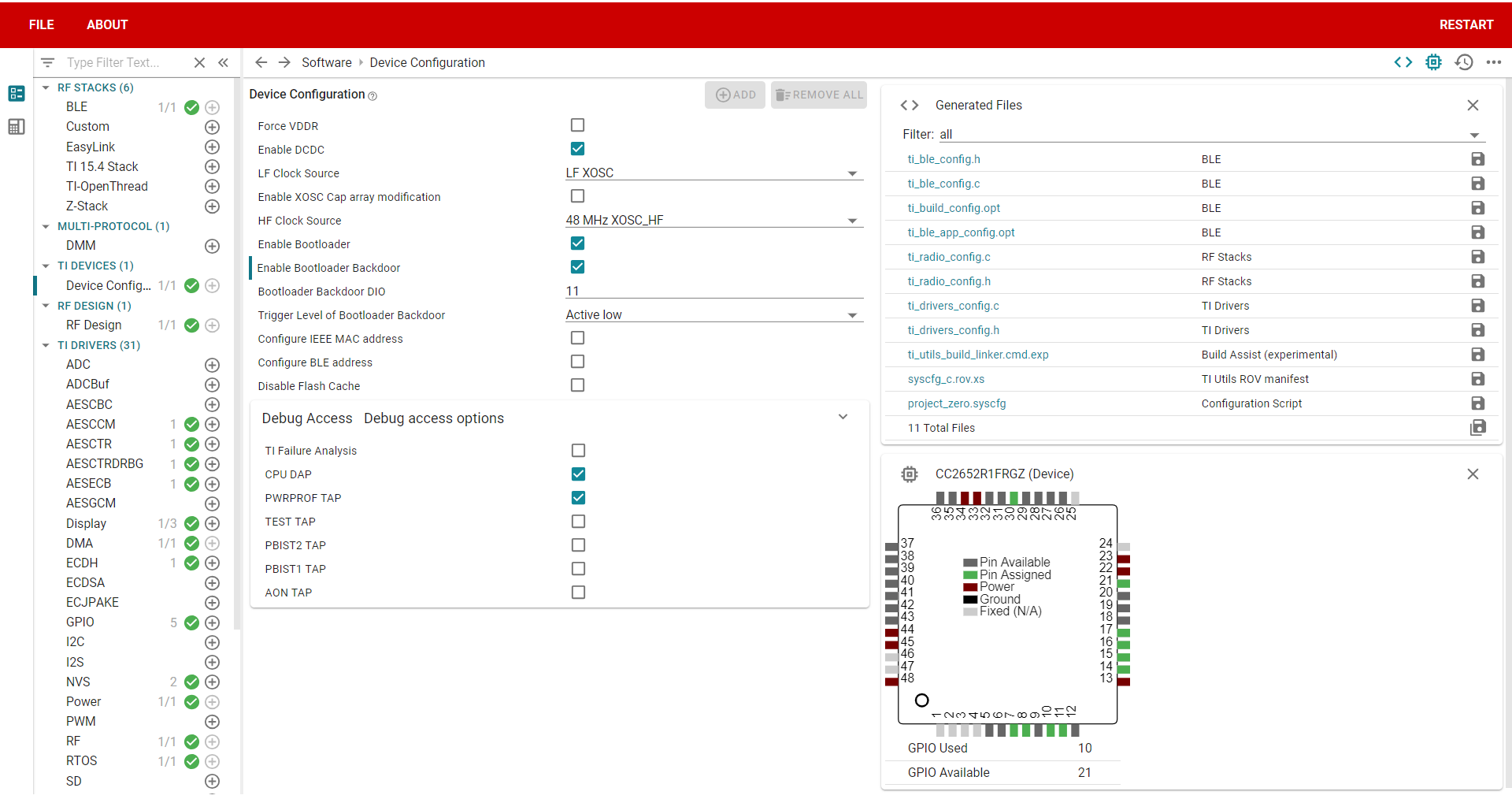The width and height of the screenshot is (1512, 799).
Task: Click the REMOVE ALL button
Action: 819,95
